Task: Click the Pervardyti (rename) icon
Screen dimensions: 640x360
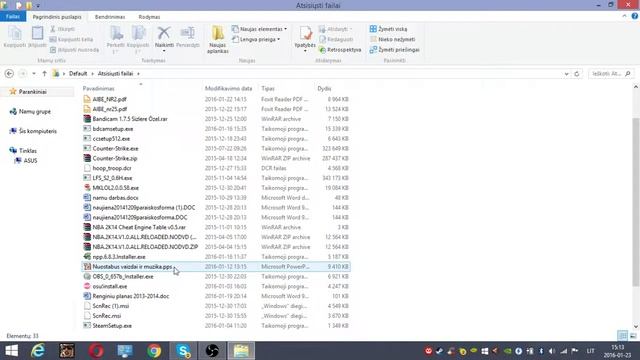Action: (x=188, y=33)
